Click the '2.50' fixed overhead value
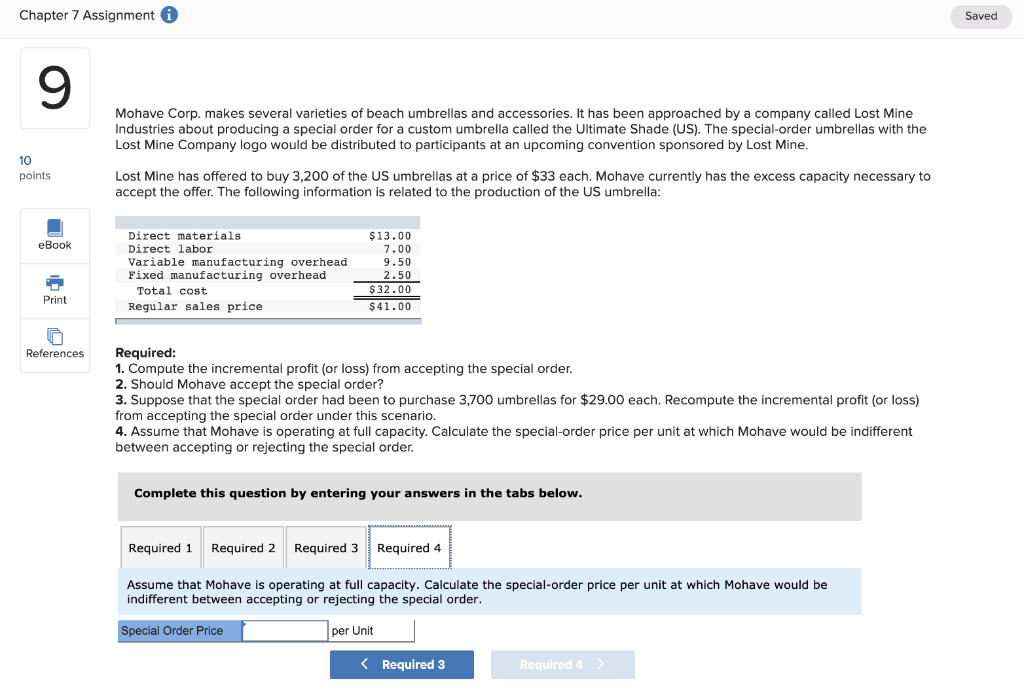Screen dimensions: 1024x691 tap(397, 275)
